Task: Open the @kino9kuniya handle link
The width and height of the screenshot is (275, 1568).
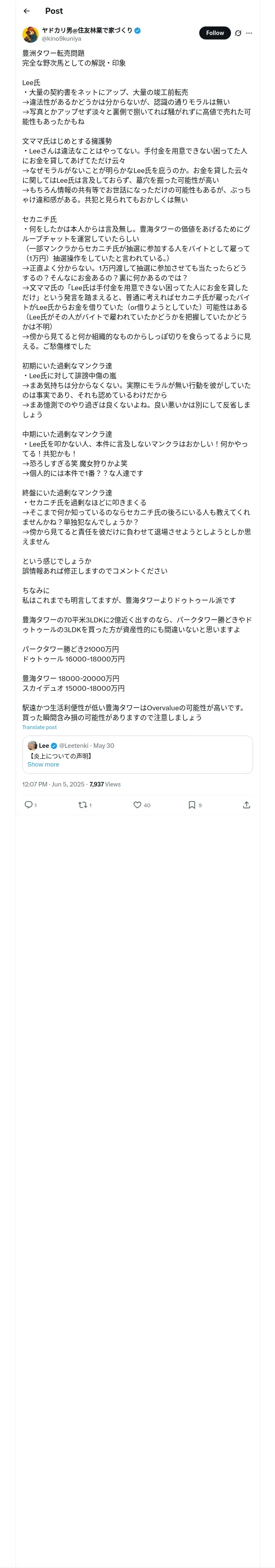Action: point(61,38)
